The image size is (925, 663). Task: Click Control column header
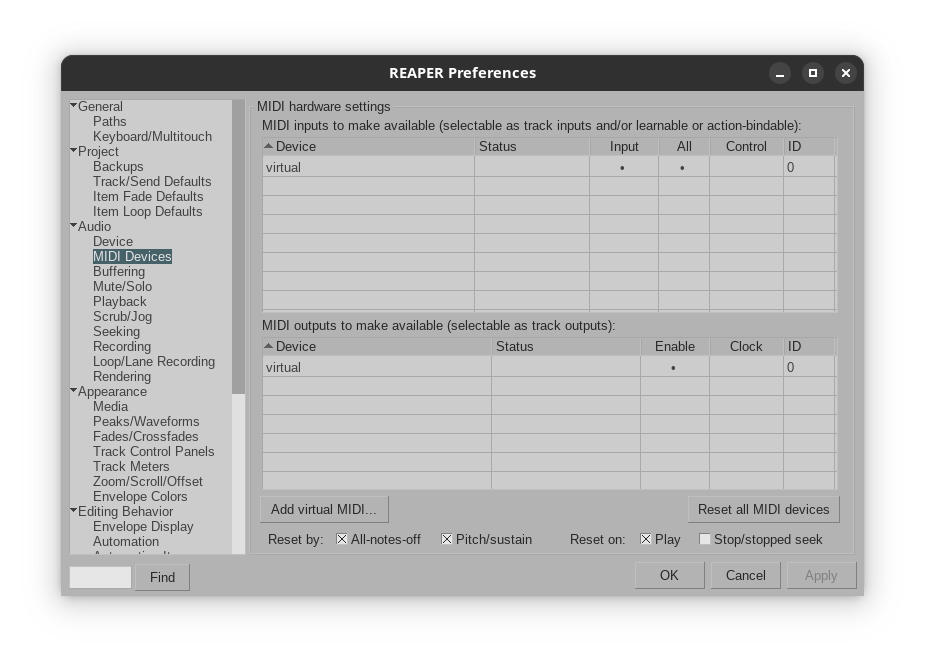coord(746,146)
